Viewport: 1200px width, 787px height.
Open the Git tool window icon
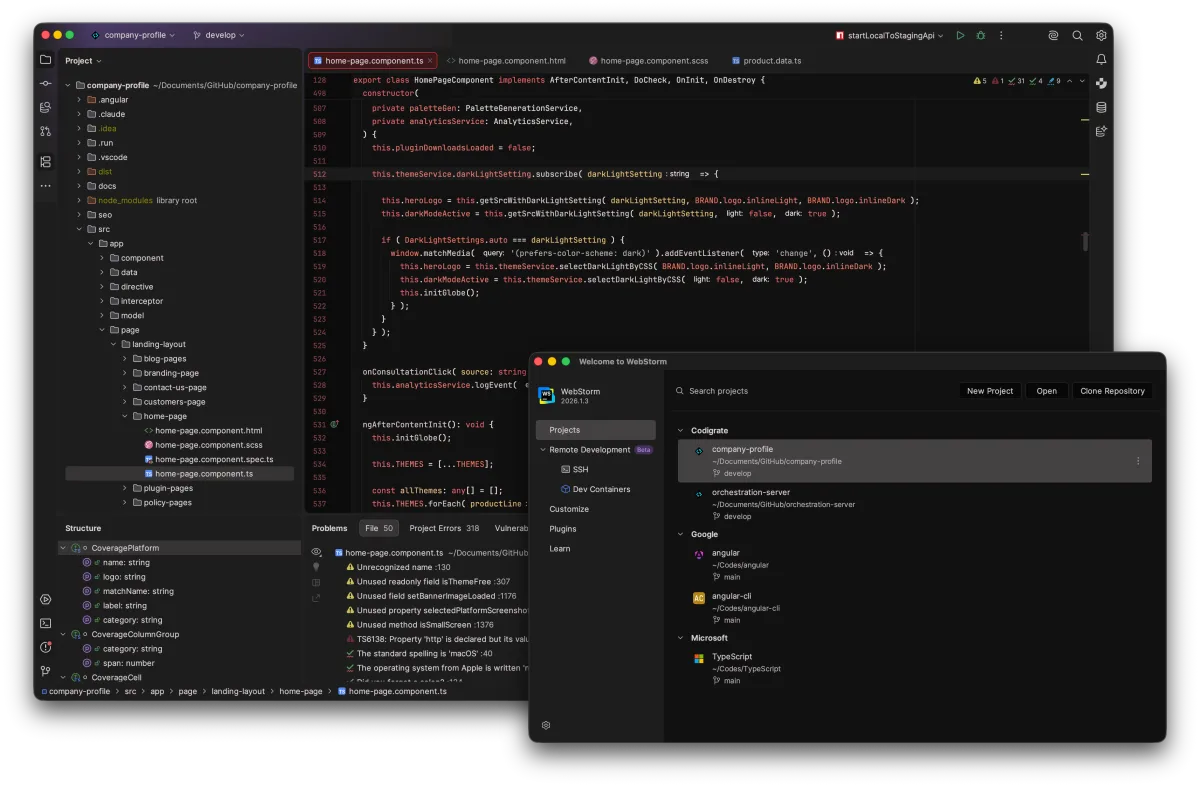click(x=45, y=671)
